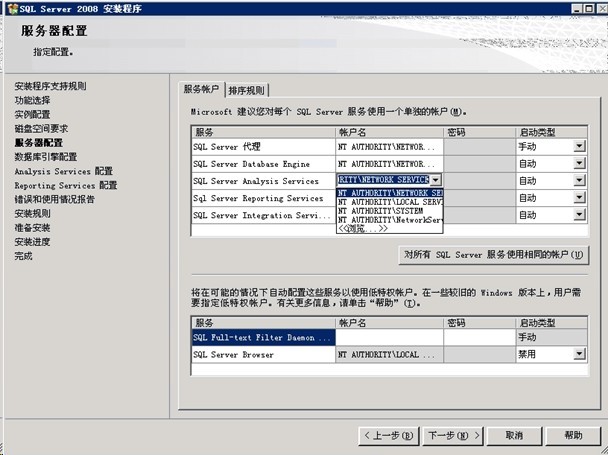The height and width of the screenshot is (455, 608).
Task: Click the 实例配置 step in sidebar
Action: tap(33, 114)
